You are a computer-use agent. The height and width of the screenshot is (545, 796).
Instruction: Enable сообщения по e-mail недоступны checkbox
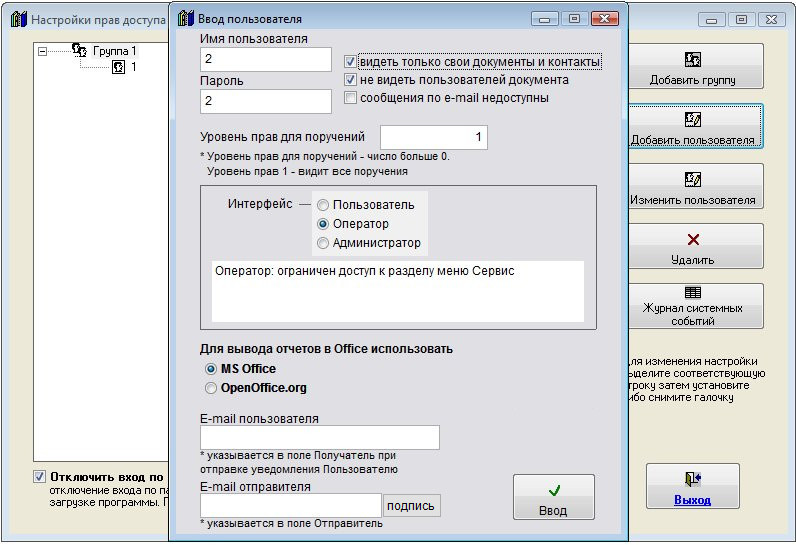[x=350, y=97]
